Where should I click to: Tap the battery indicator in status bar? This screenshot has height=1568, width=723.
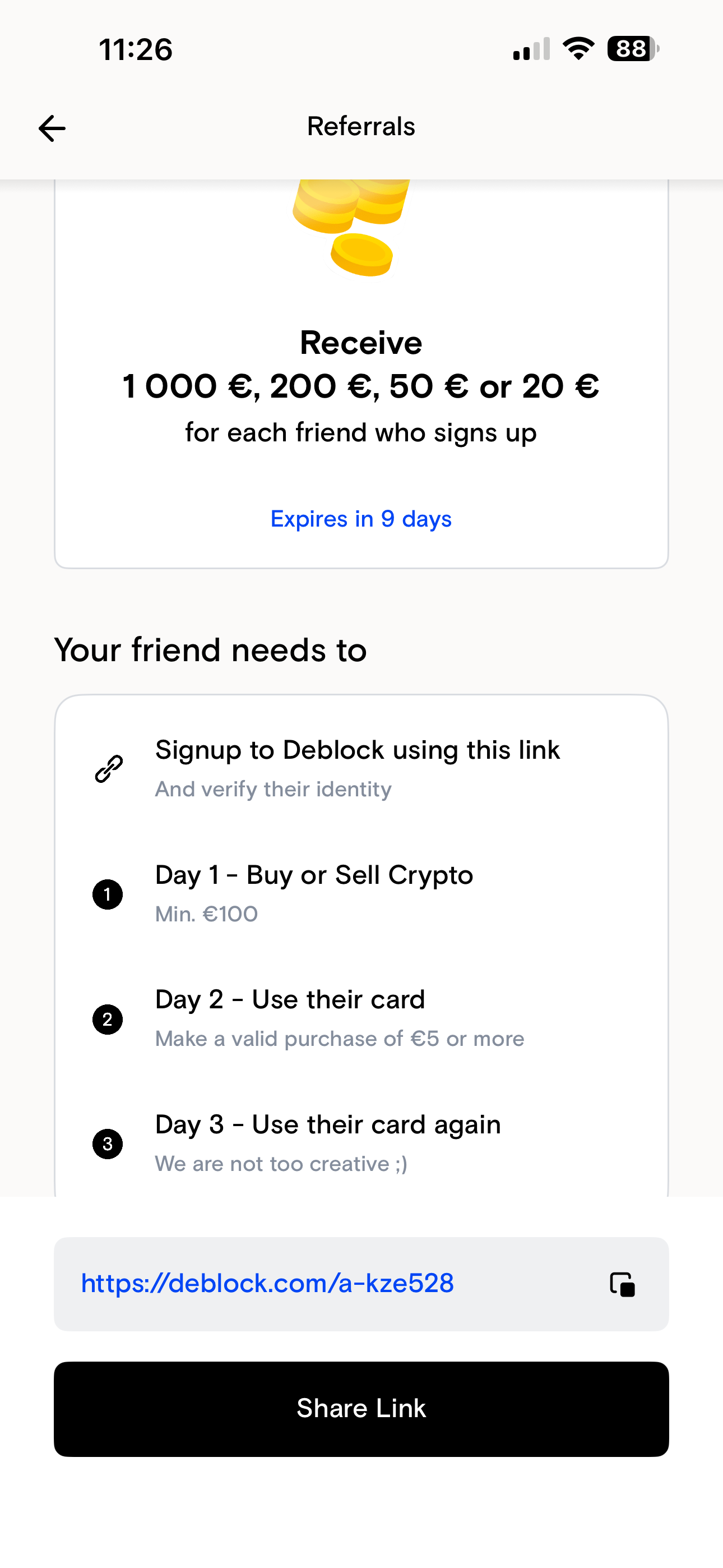pyautogui.click(x=633, y=49)
